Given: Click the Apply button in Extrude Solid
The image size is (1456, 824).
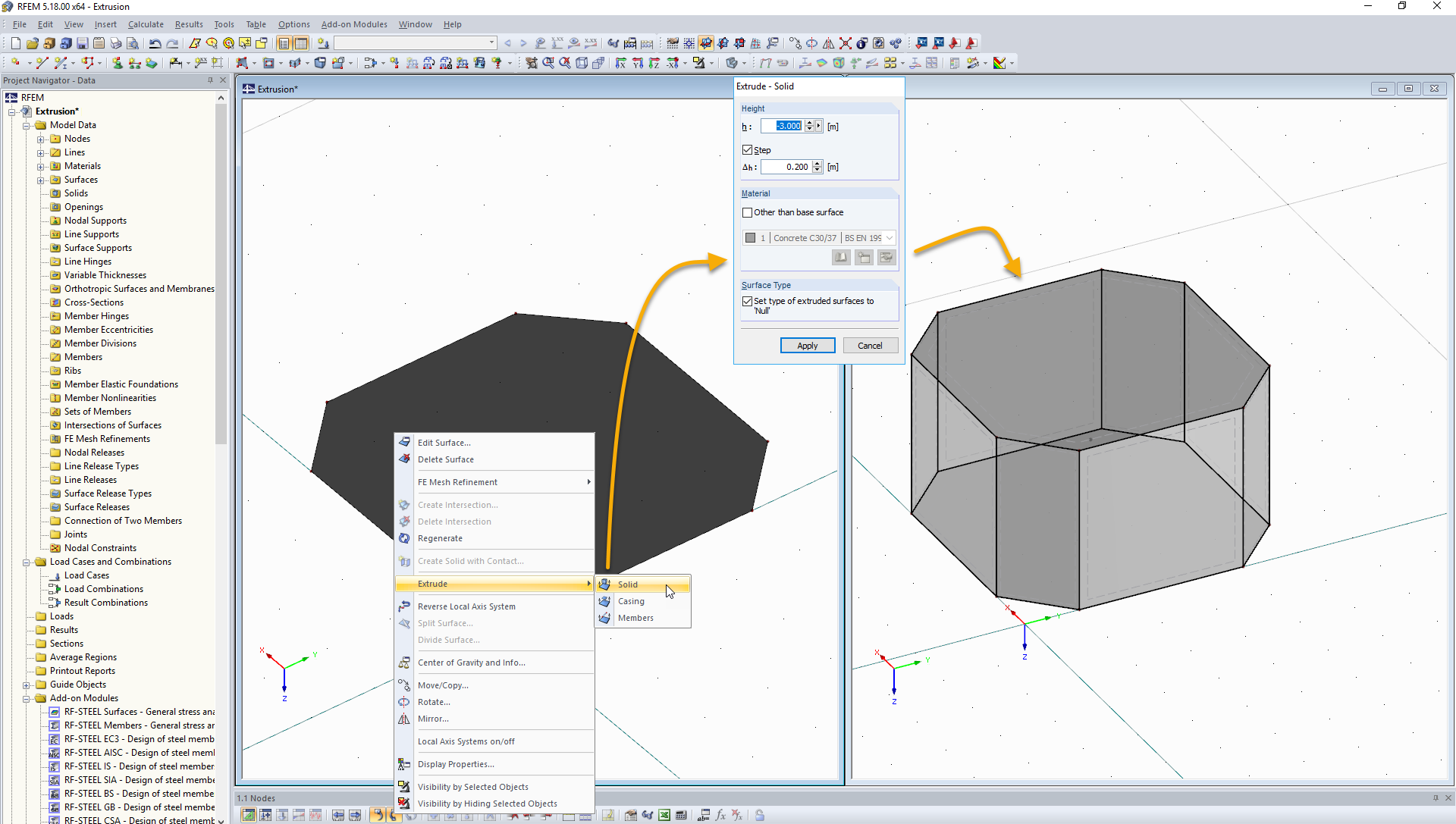Looking at the screenshot, I should (x=807, y=345).
